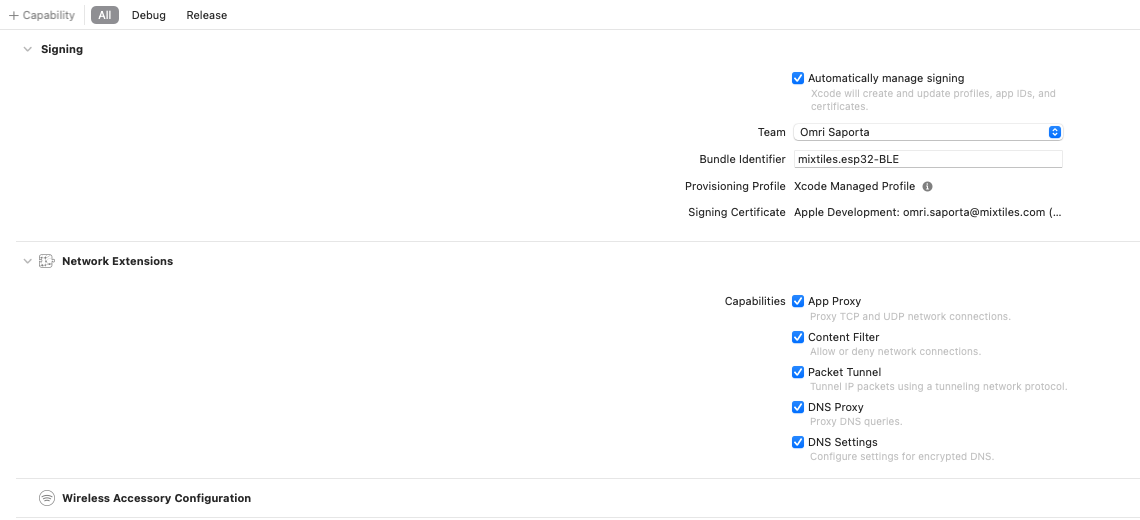The width and height of the screenshot is (1140, 520).
Task: Collapse the Network Extensions section
Action: (x=27, y=261)
